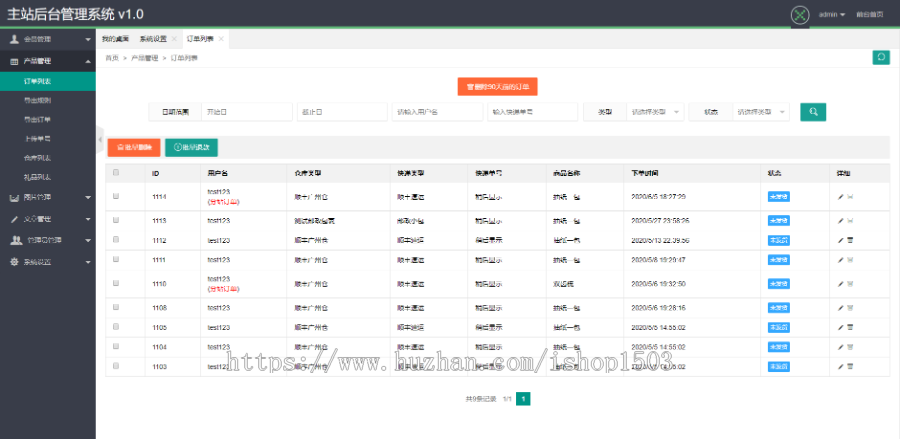Screen dimensions: 900x439
Task: Delete order 1111 with trash icon
Action: [850, 260]
